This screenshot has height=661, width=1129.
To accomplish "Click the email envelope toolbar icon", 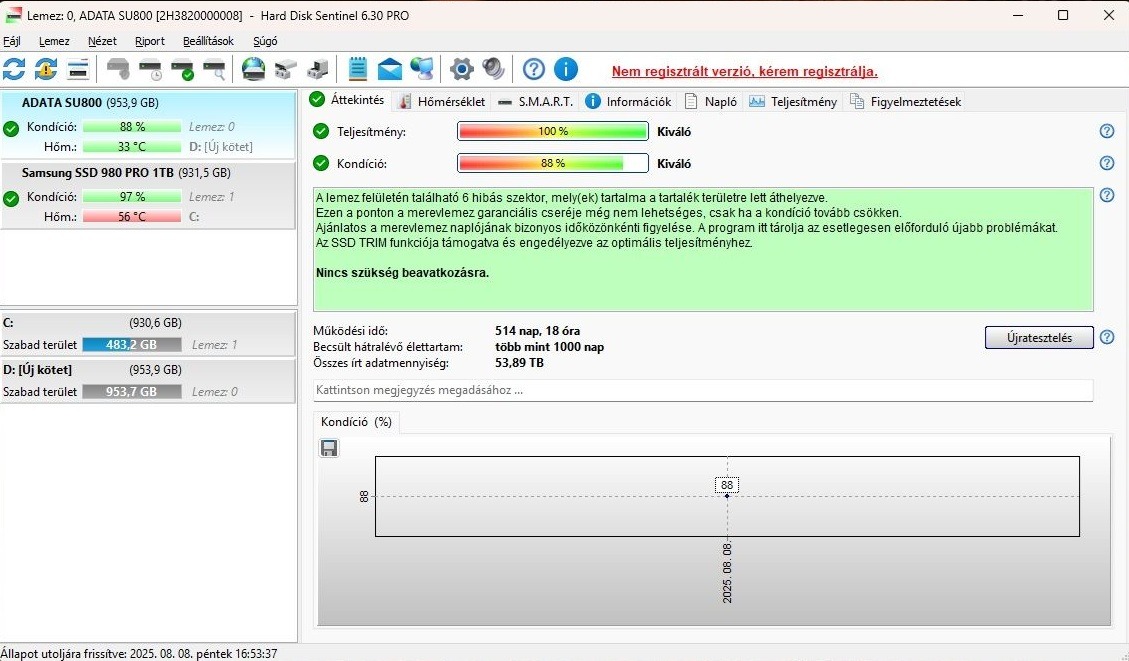I will (x=390, y=69).
